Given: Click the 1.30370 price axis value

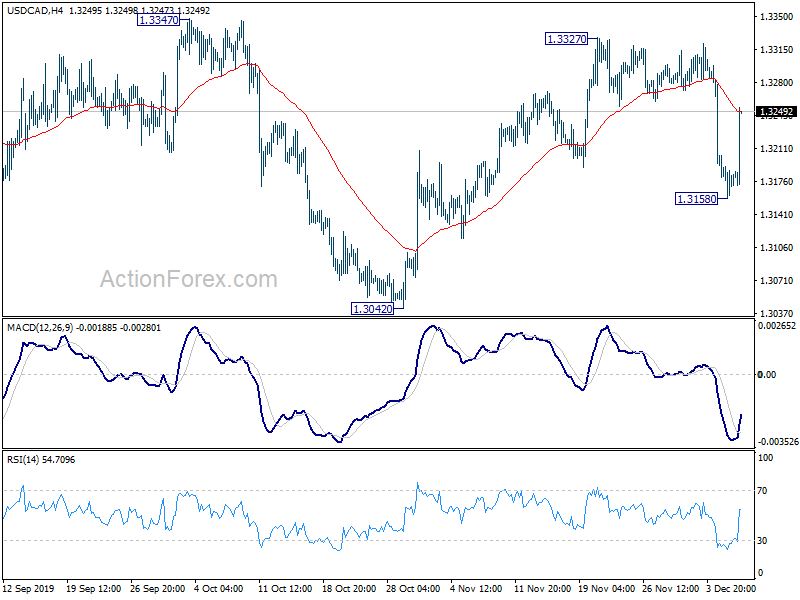Looking at the screenshot, I should (x=777, y=313).
